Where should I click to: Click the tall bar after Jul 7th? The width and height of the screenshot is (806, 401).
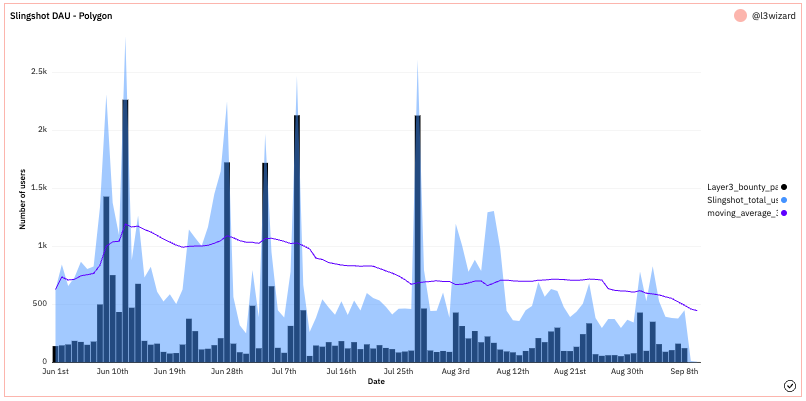297,239
